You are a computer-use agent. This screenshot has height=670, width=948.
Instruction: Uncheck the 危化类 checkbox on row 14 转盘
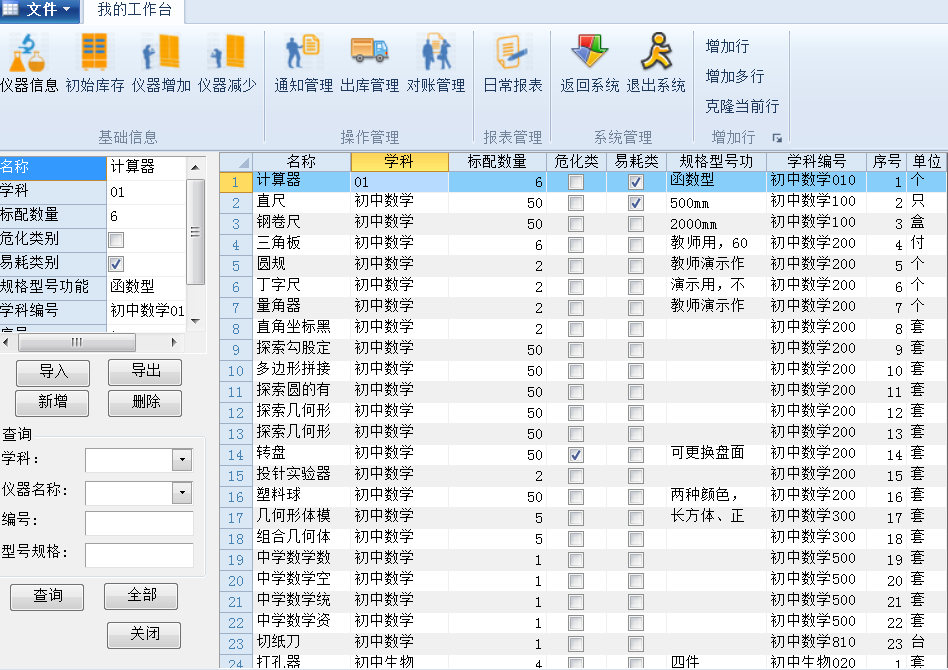575,454
